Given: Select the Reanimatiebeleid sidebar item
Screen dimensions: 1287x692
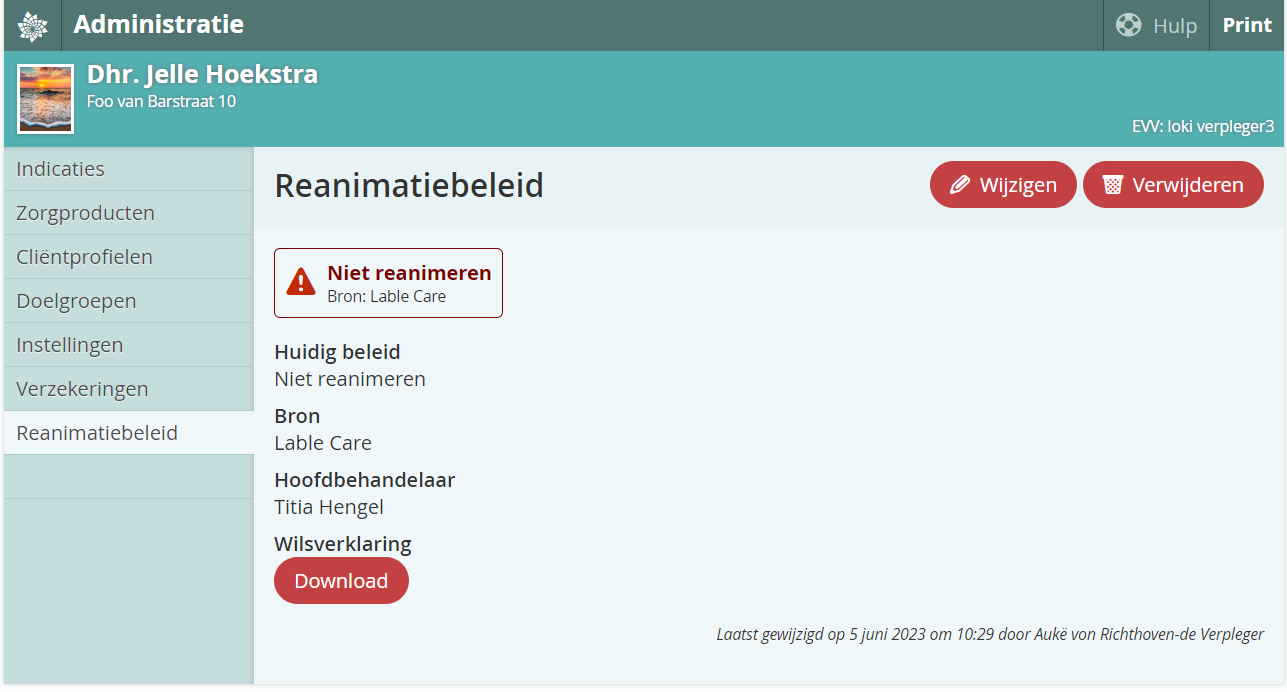Looking at the screenshot, I should (x=97, y=433).
